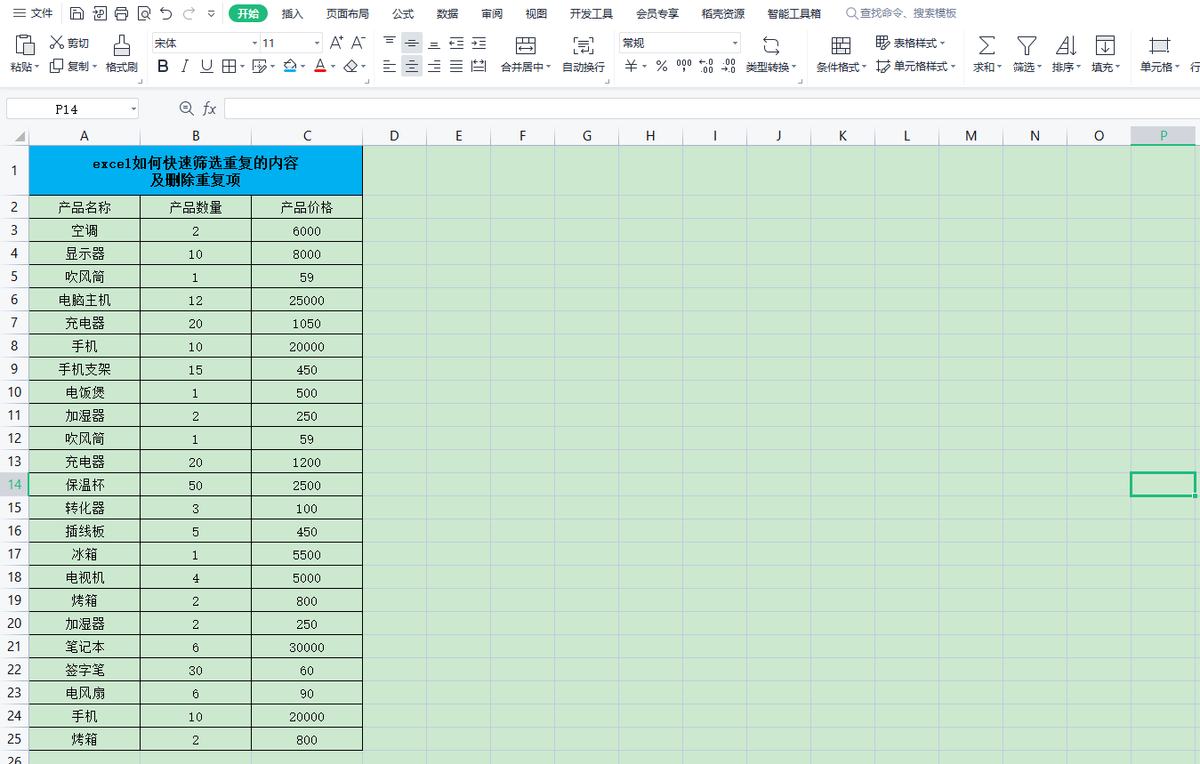Click the Print icon in quick access toolbar
Image resolution: width=1200 pixels, height=764 pixels.
coord(121,14)
